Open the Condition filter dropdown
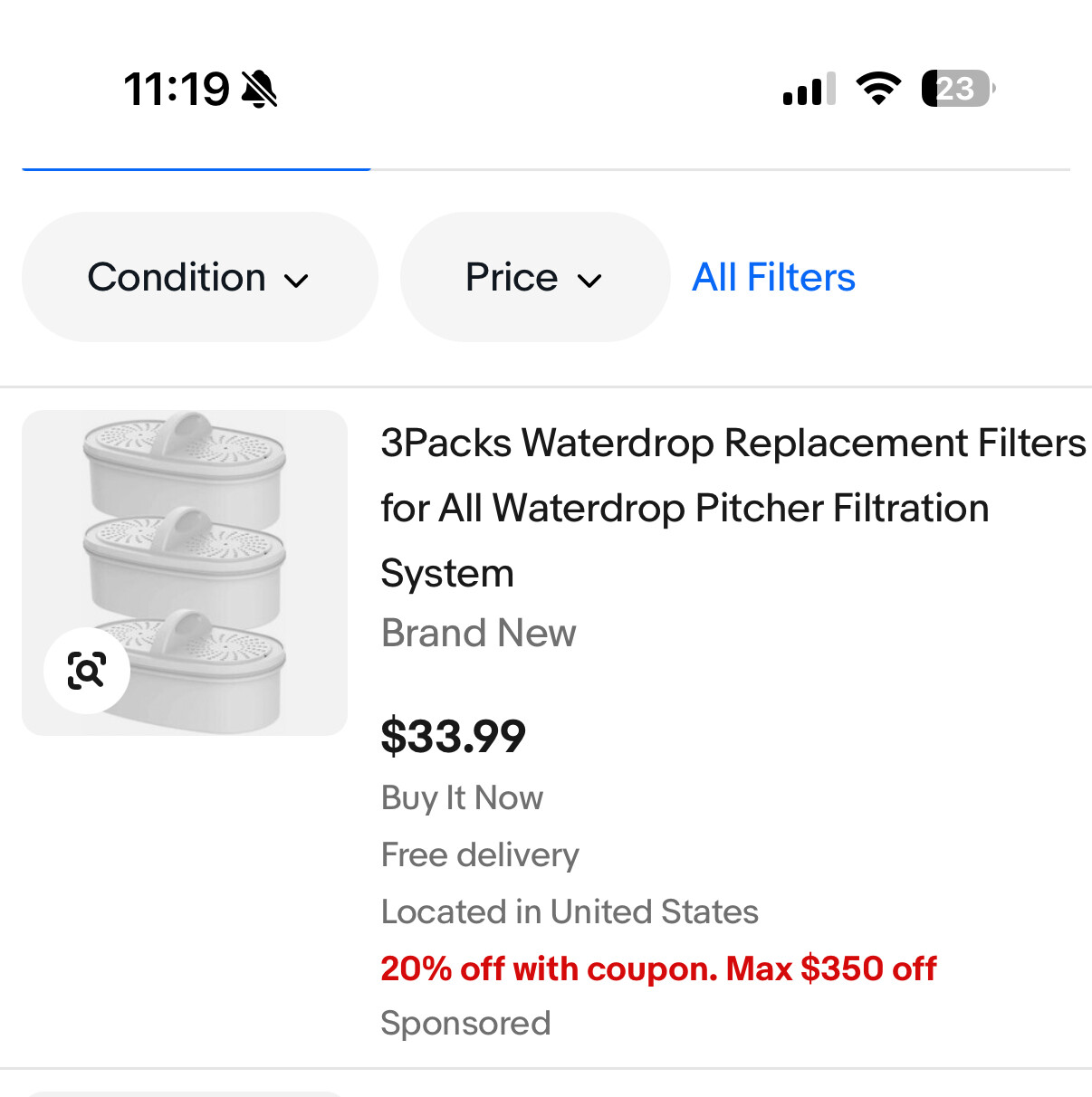The height and width of the screenshot is (1097, 1092). point(199,277)
